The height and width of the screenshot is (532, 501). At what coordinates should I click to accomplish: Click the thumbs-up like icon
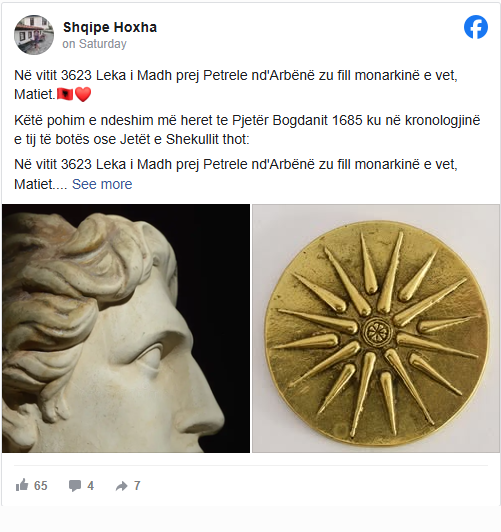22,485
